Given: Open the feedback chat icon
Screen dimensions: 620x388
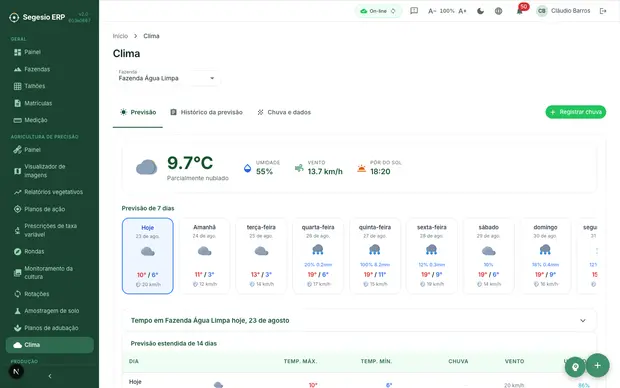Looking at the screenshot, I should (414, 11).
